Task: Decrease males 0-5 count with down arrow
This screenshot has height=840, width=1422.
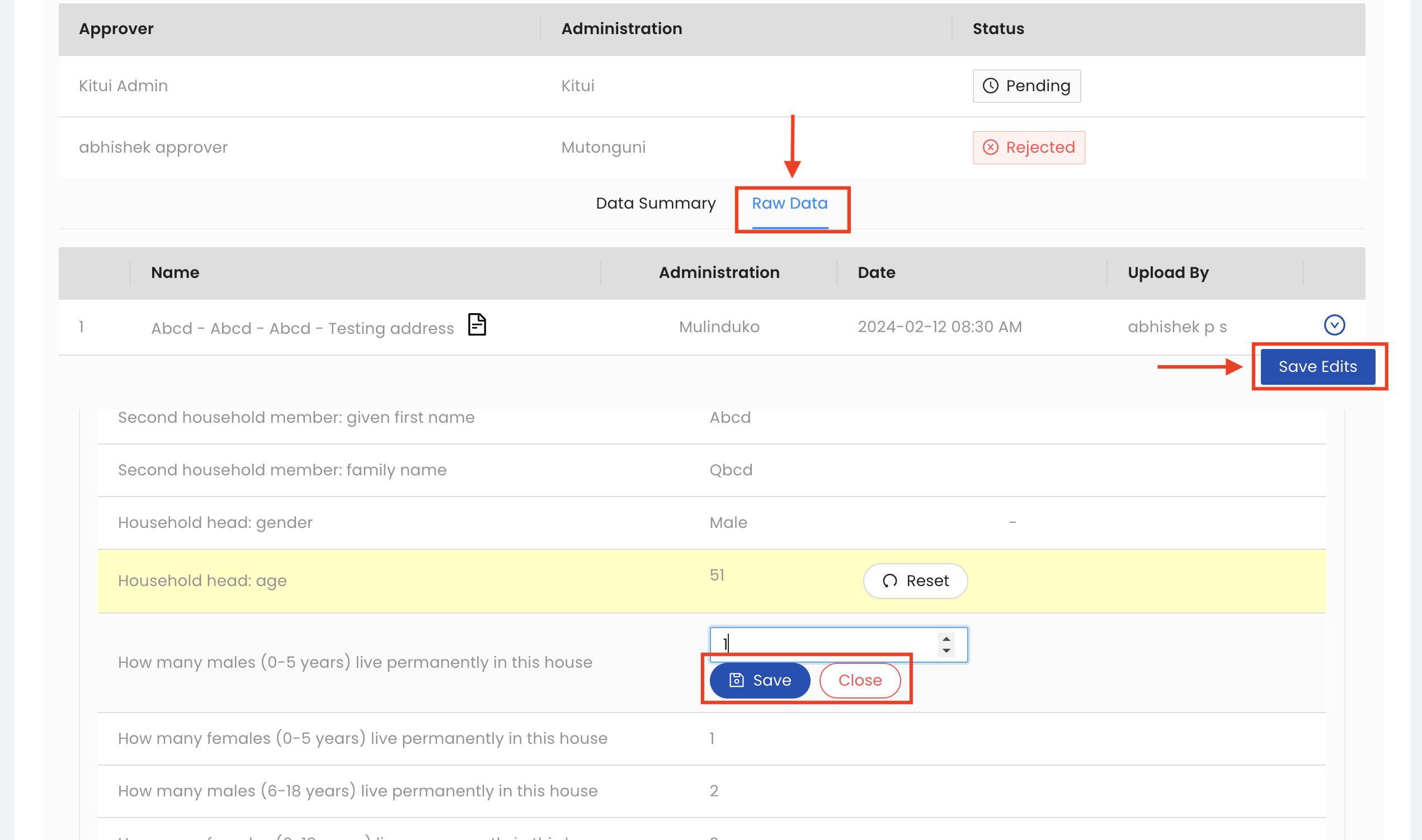Action: coord(946,651)
